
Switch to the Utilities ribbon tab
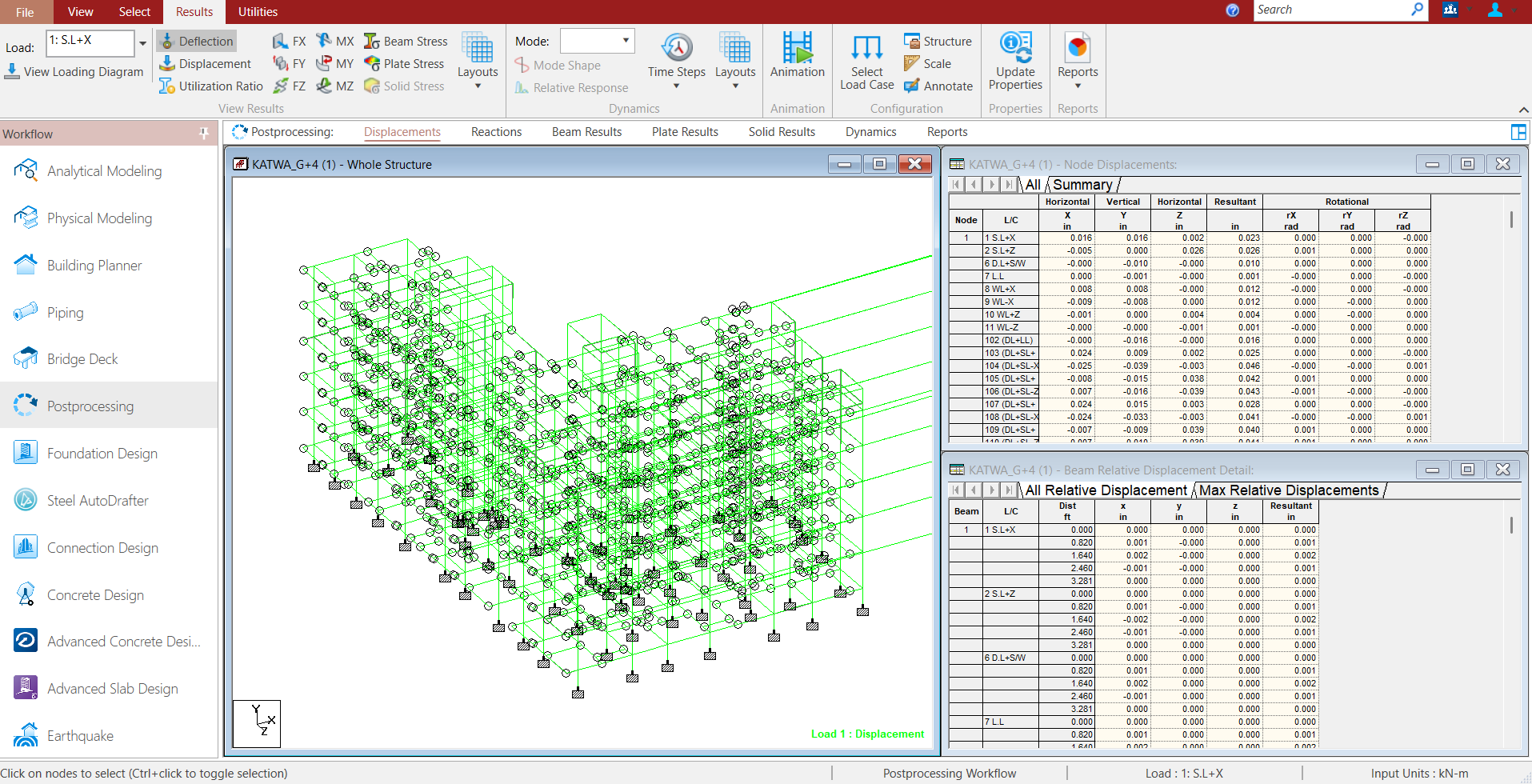click(x=258, y=12)
